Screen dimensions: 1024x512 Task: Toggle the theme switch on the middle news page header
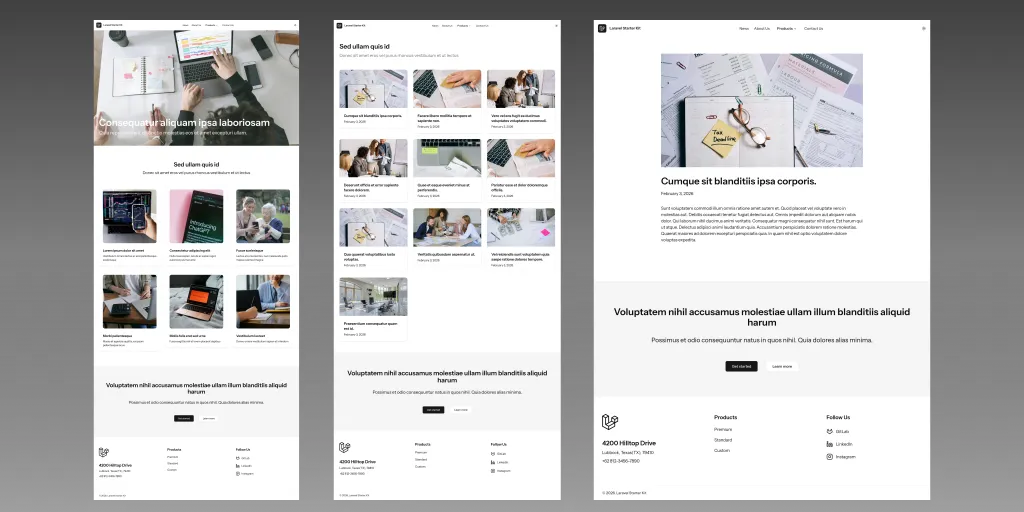pos(556,25)
